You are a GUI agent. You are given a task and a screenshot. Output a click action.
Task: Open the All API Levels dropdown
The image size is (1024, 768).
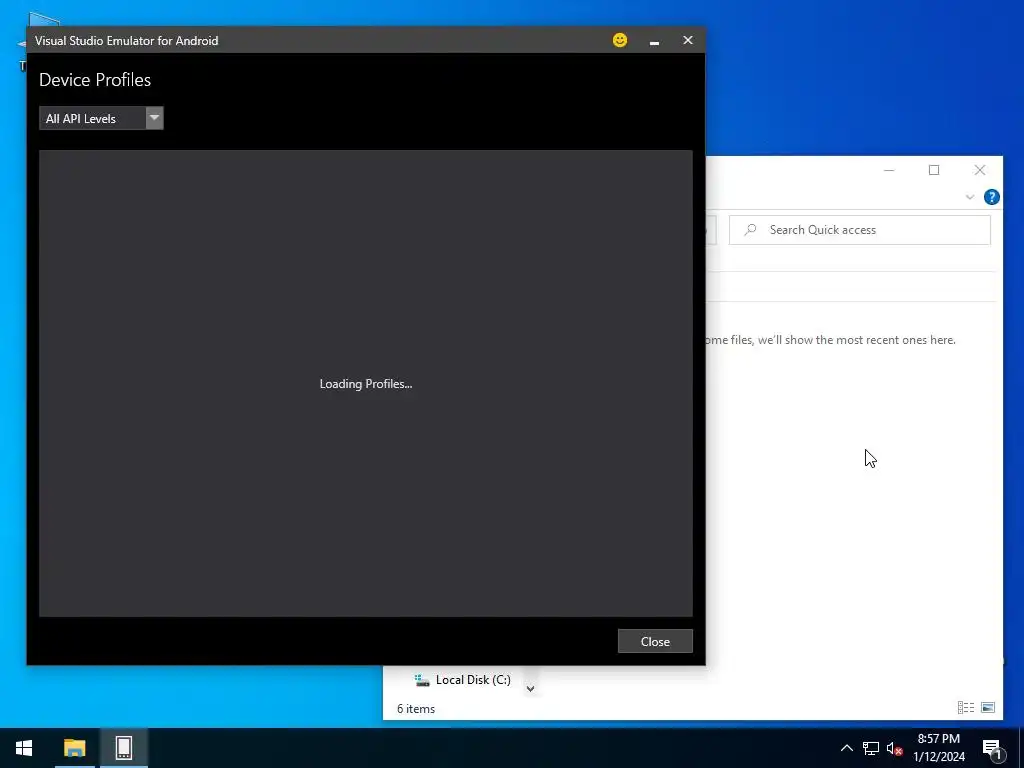pos(101,118)
